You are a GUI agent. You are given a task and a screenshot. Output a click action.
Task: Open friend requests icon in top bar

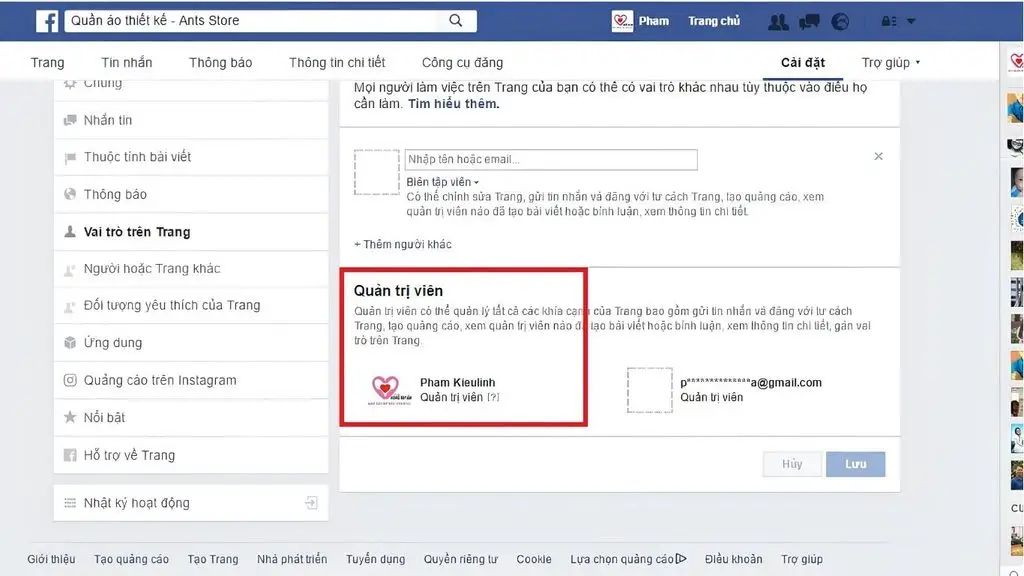coord(778,22)
